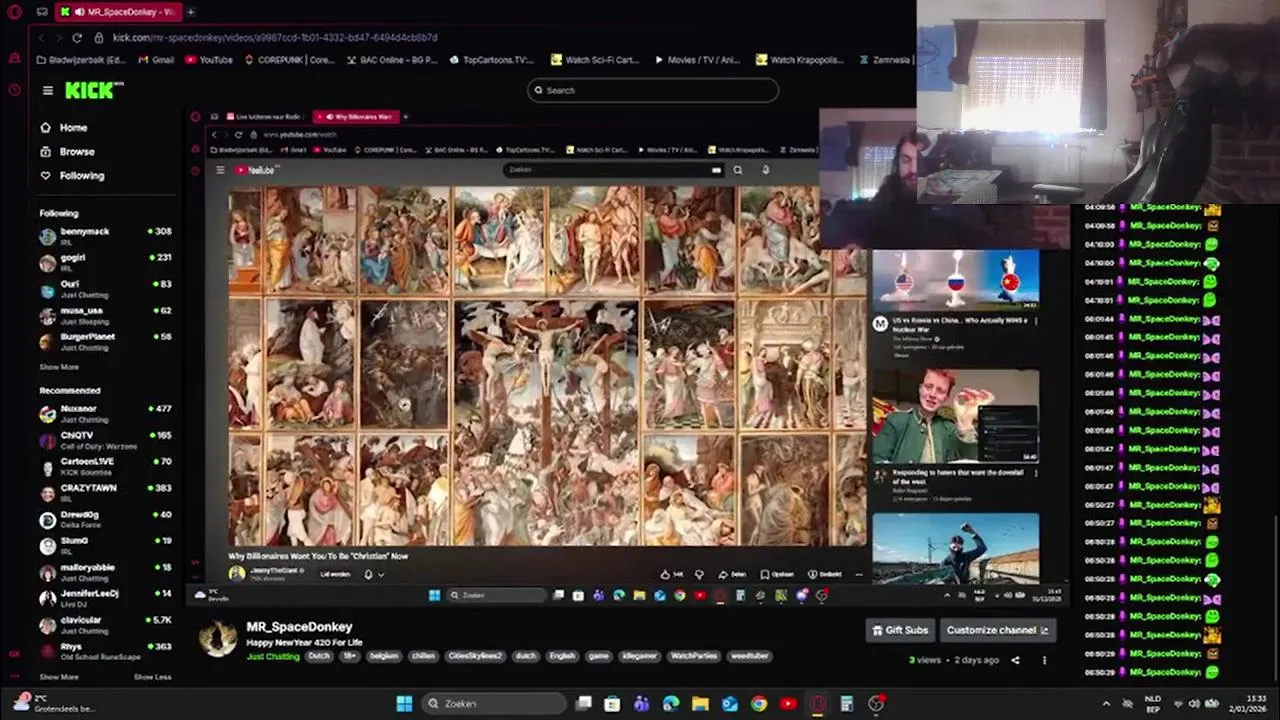Open gogirl channel in Following list
This screenshot has height=720, width=1280.
tap(105, 262)
